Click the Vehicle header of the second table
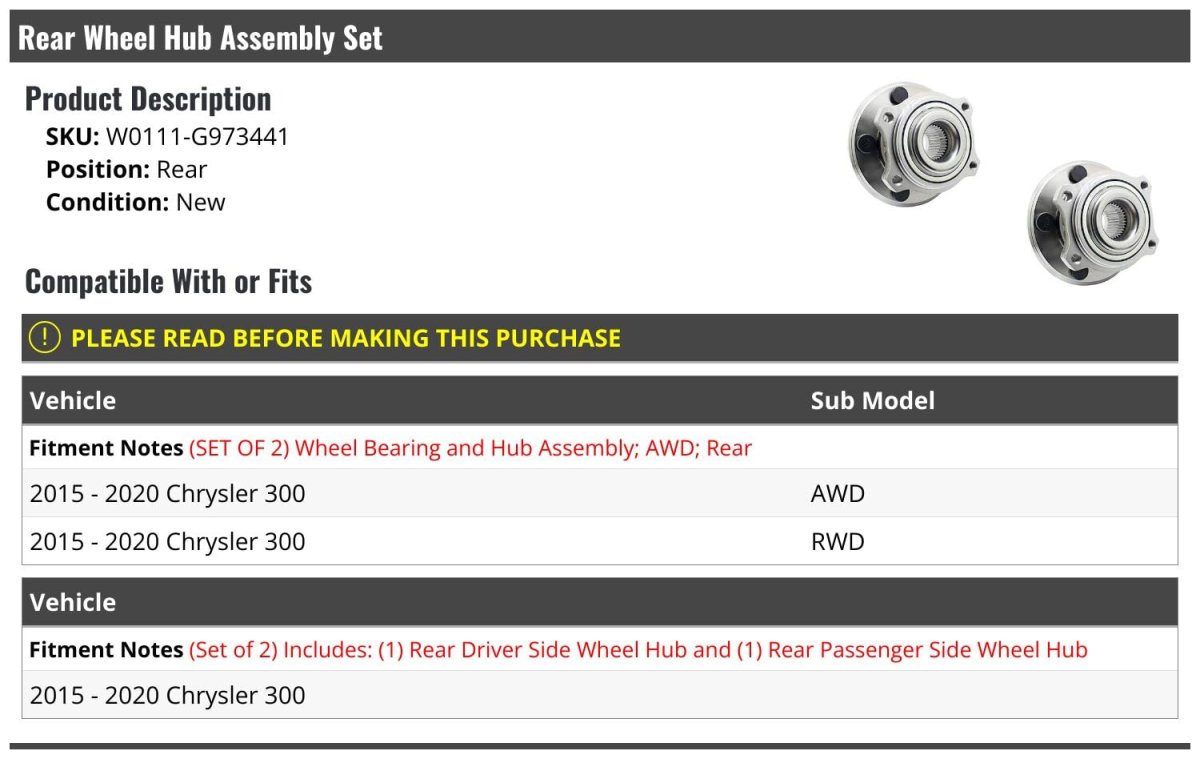 (73, 603)
